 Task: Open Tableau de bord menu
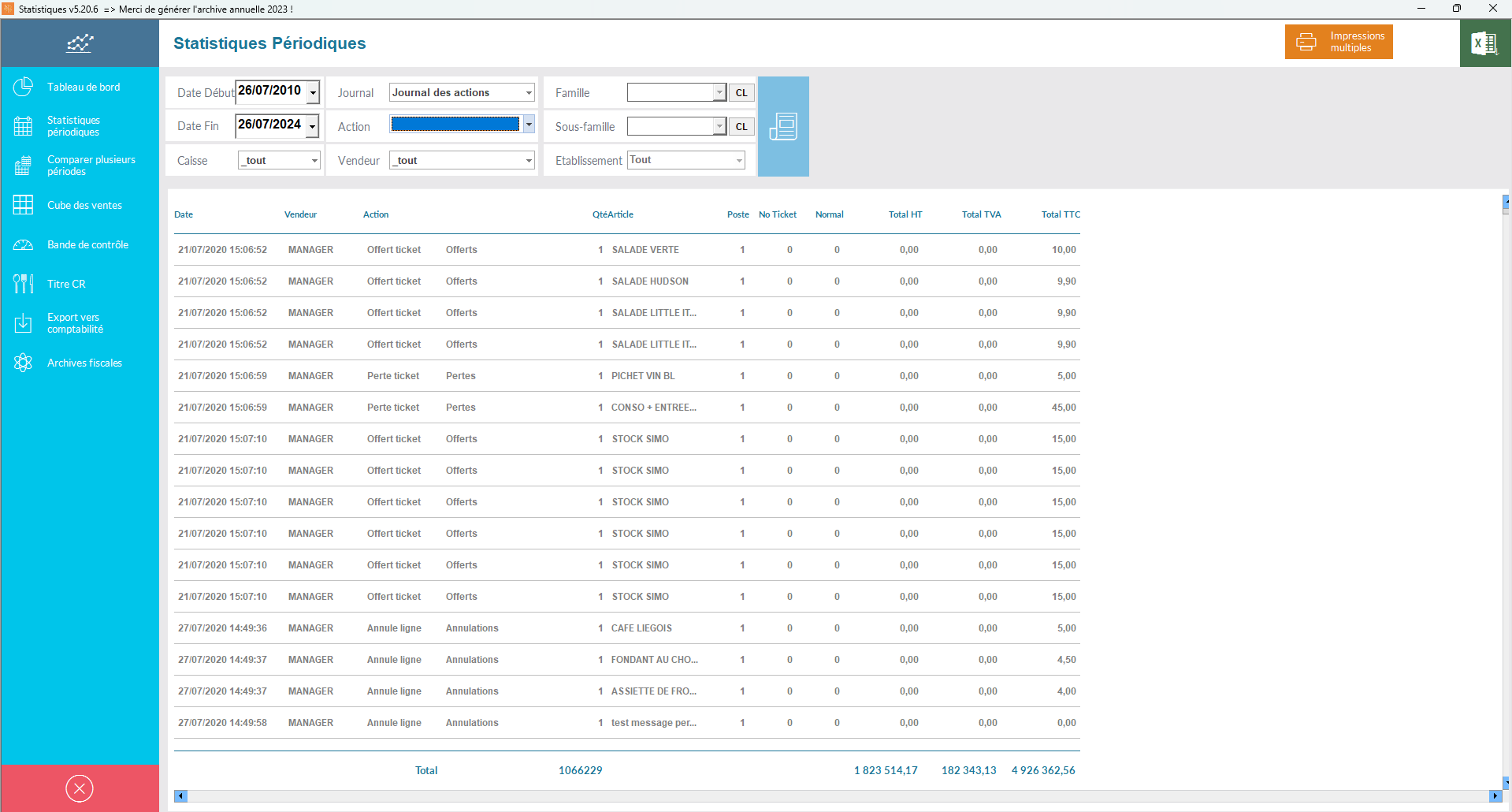tap(84, 87)
